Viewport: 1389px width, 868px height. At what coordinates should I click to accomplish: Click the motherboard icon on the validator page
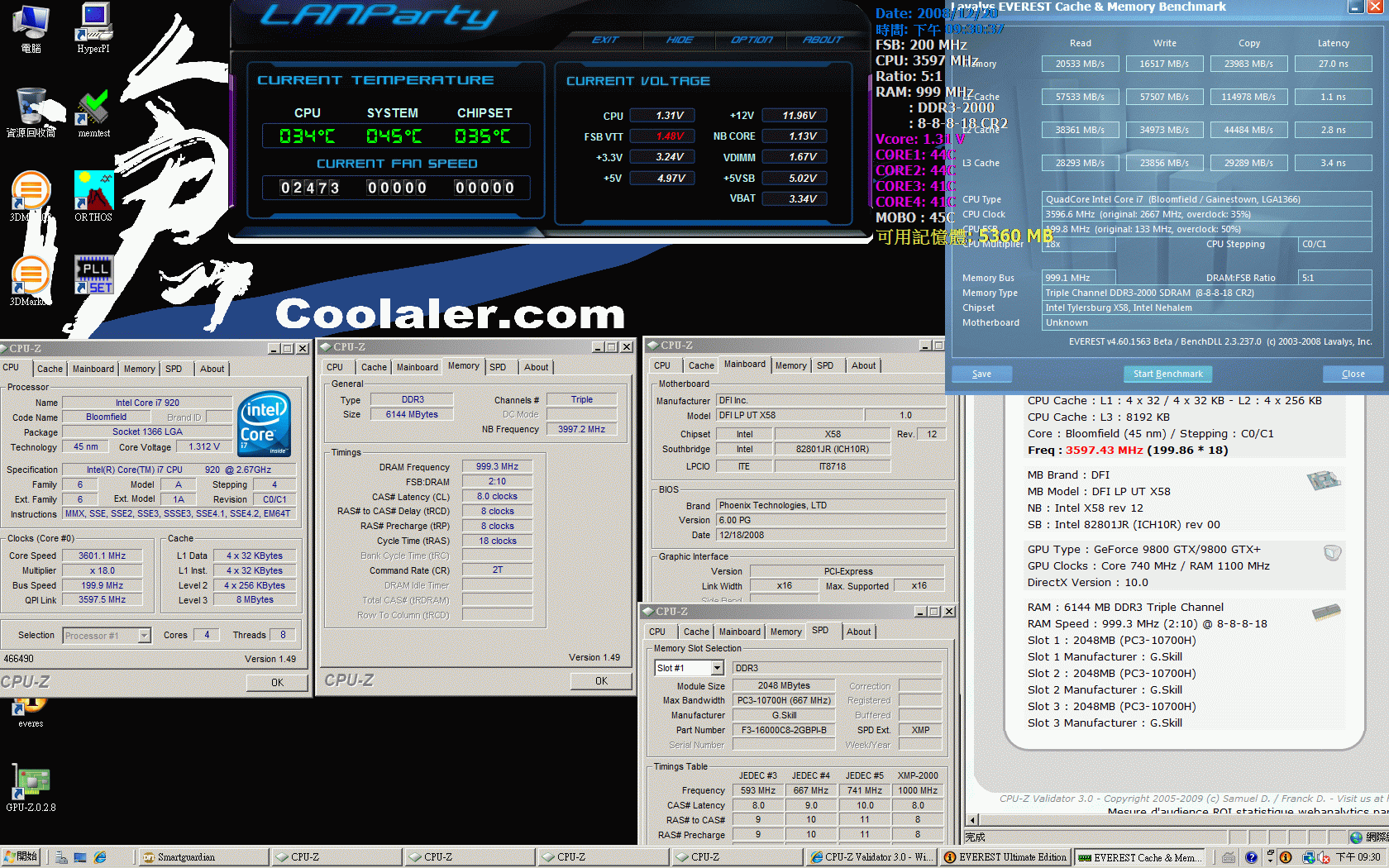(1324, 479)
